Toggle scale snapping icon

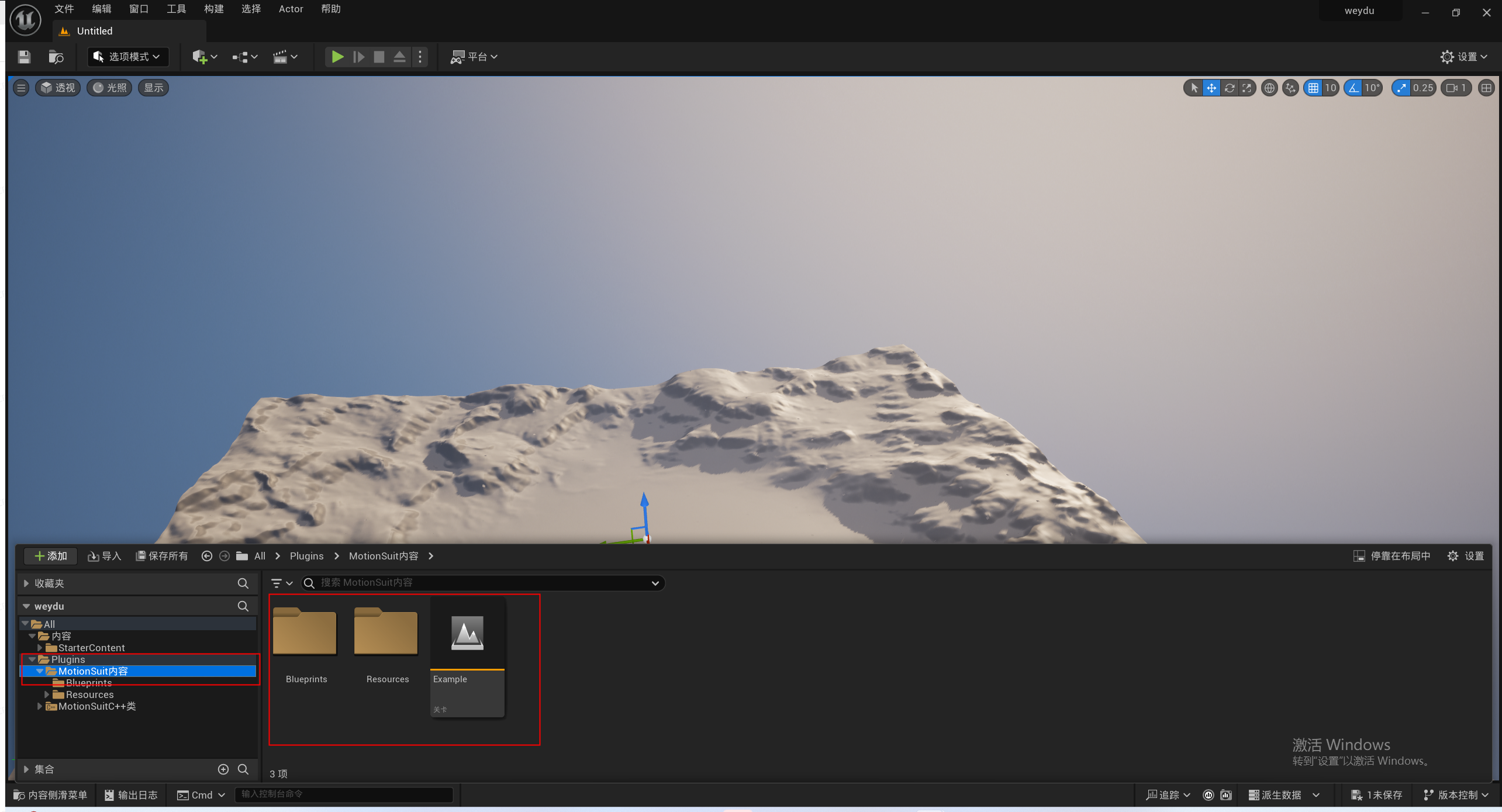pos(1401,88)
